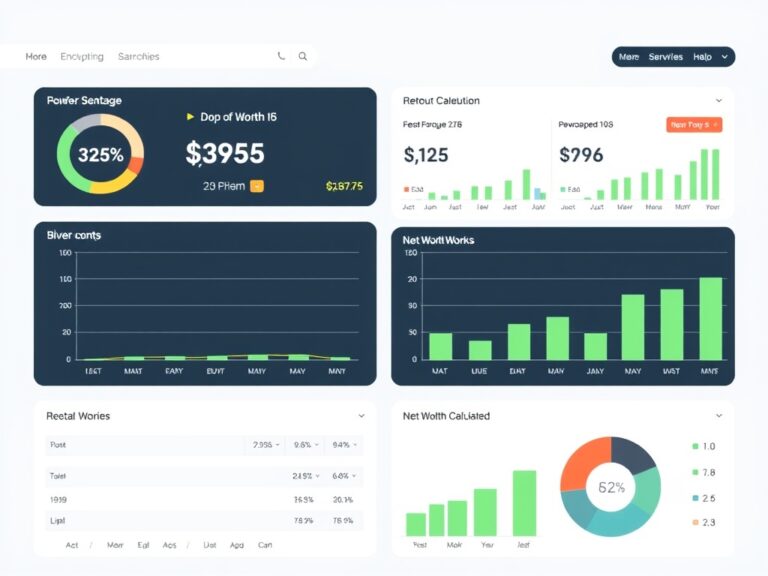Image resolution: width=768 pixels, height=576 pixels.
Task: Click the orange button above $796 chart
Action: [x=694, y=125]
